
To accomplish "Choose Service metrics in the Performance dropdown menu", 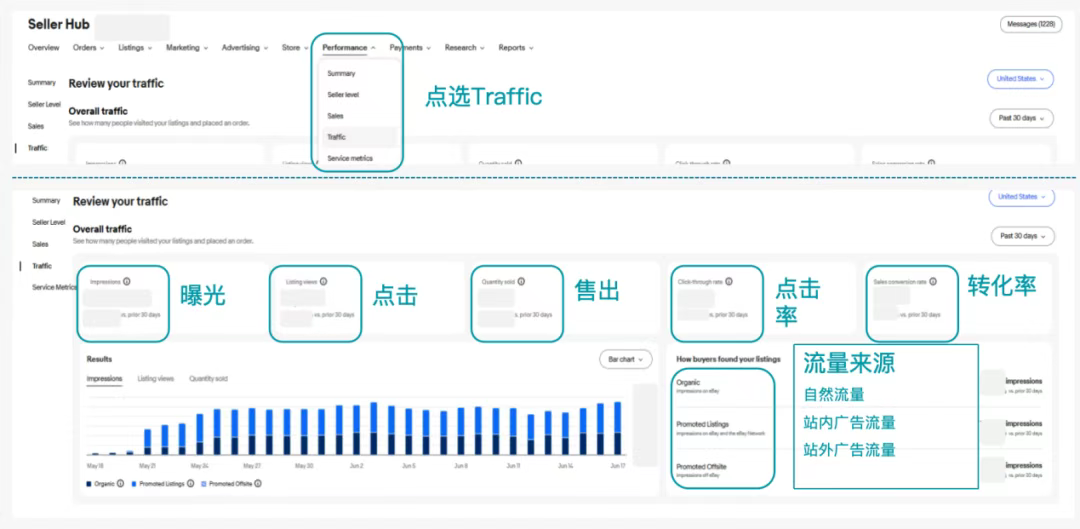I will (x=350, y=158).
